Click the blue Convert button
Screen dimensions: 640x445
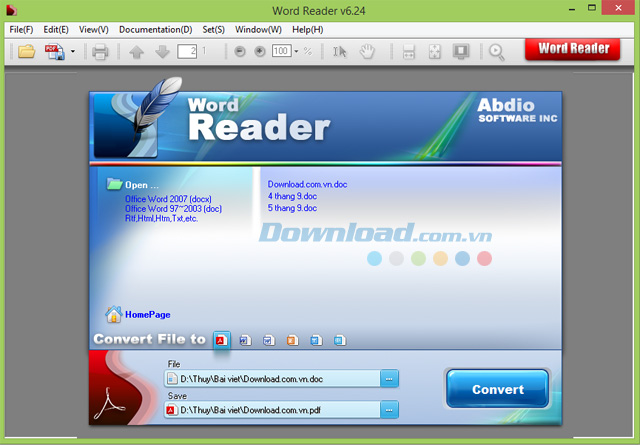pos(498,389)
